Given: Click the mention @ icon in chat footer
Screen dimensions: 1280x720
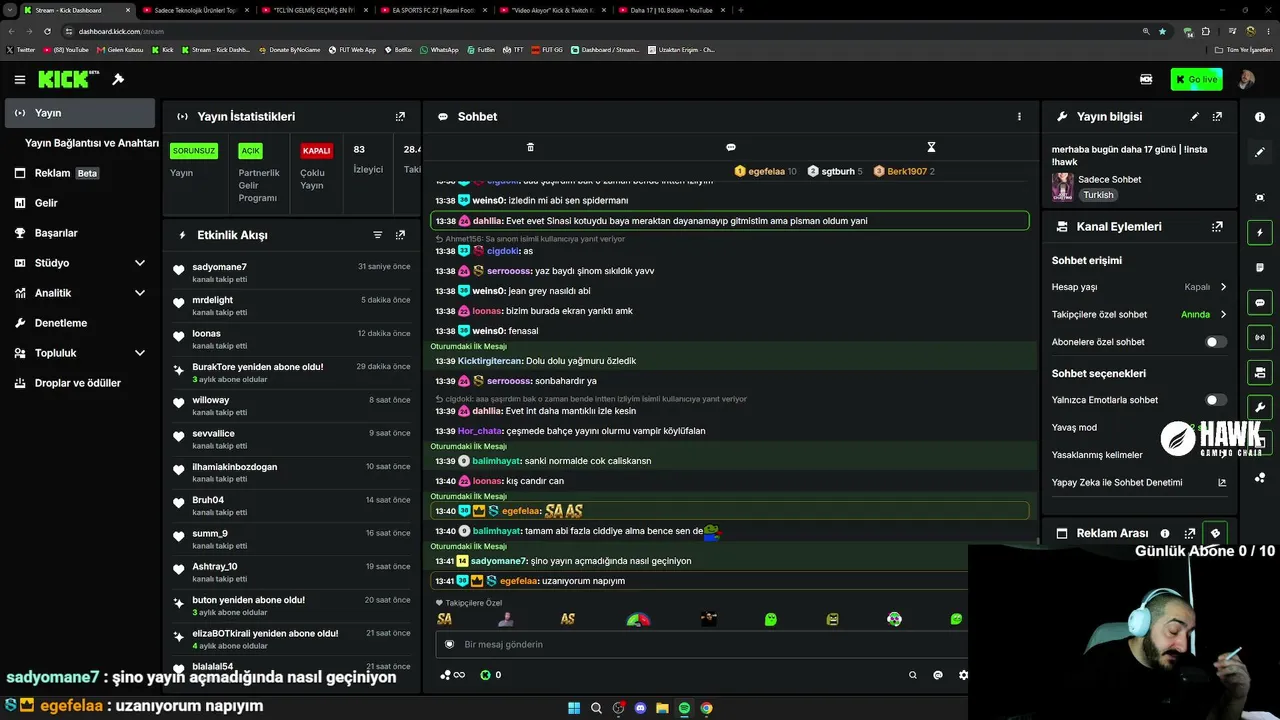Looking at the screenshot, I should (938, 675).
